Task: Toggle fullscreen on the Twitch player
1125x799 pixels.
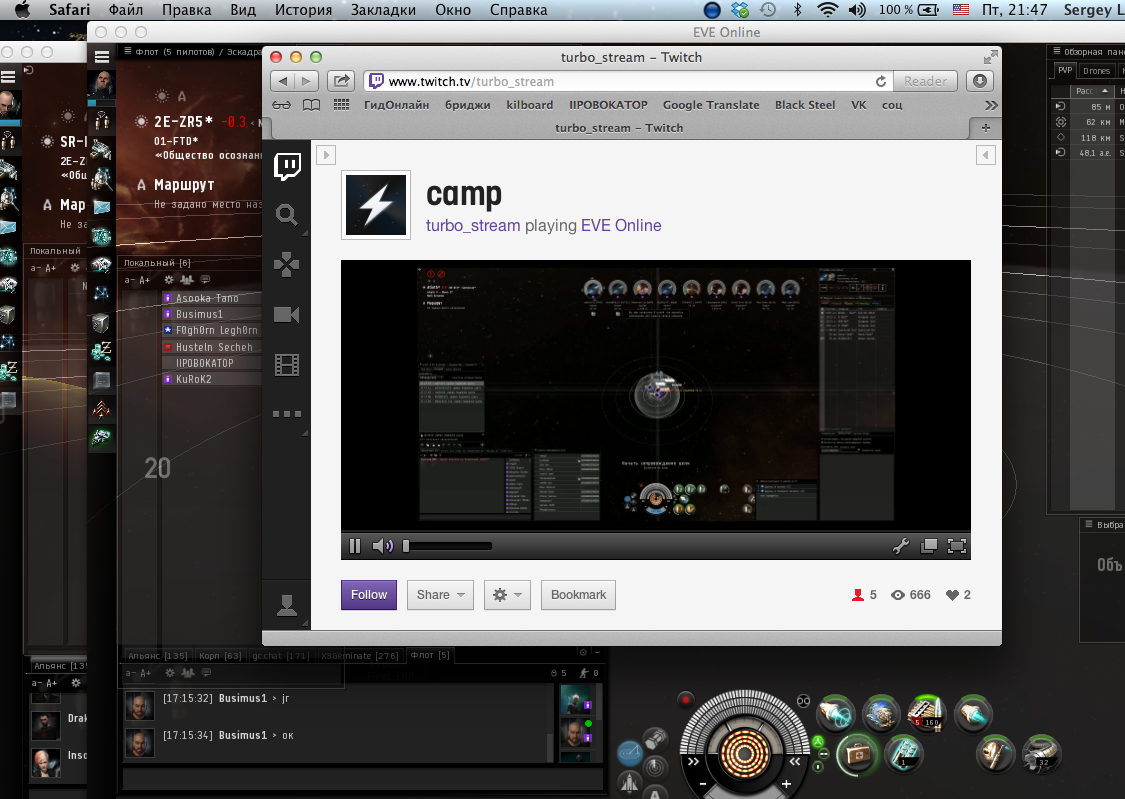Action: coord(956,546)
